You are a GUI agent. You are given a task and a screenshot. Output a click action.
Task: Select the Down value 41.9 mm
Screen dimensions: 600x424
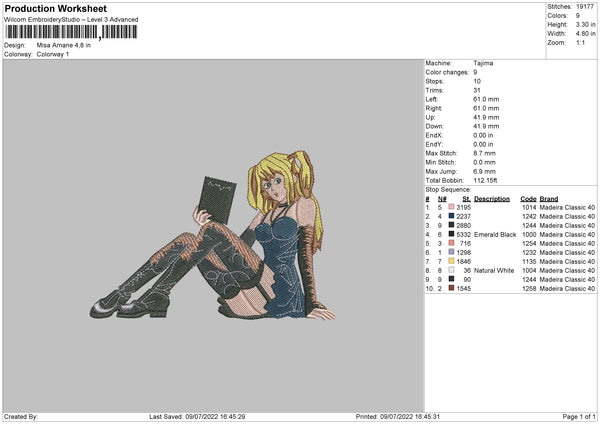click(x=486, y=126)
